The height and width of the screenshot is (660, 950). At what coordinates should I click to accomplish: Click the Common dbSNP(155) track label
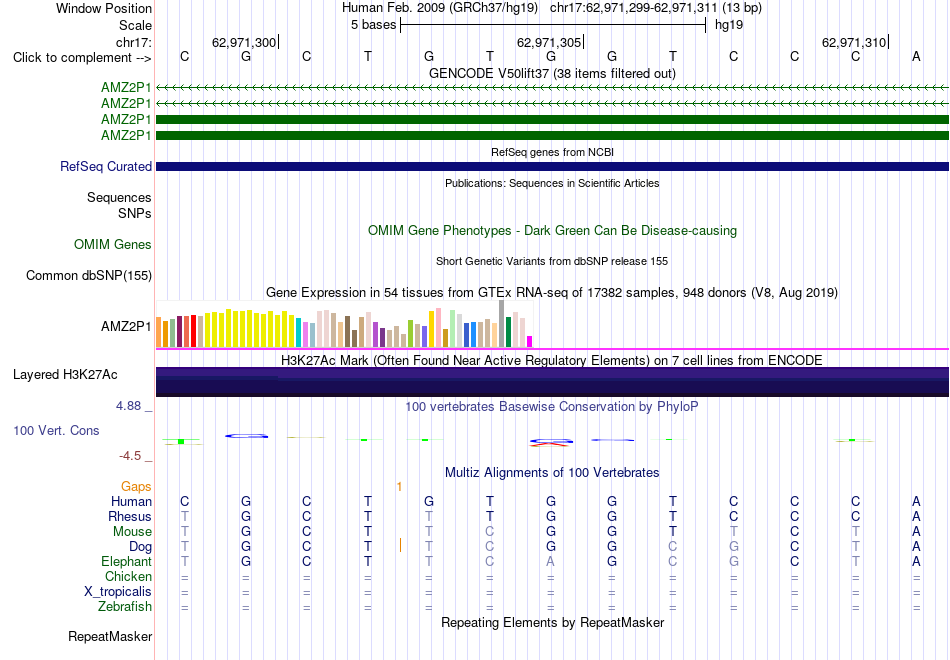click(89, 275)
